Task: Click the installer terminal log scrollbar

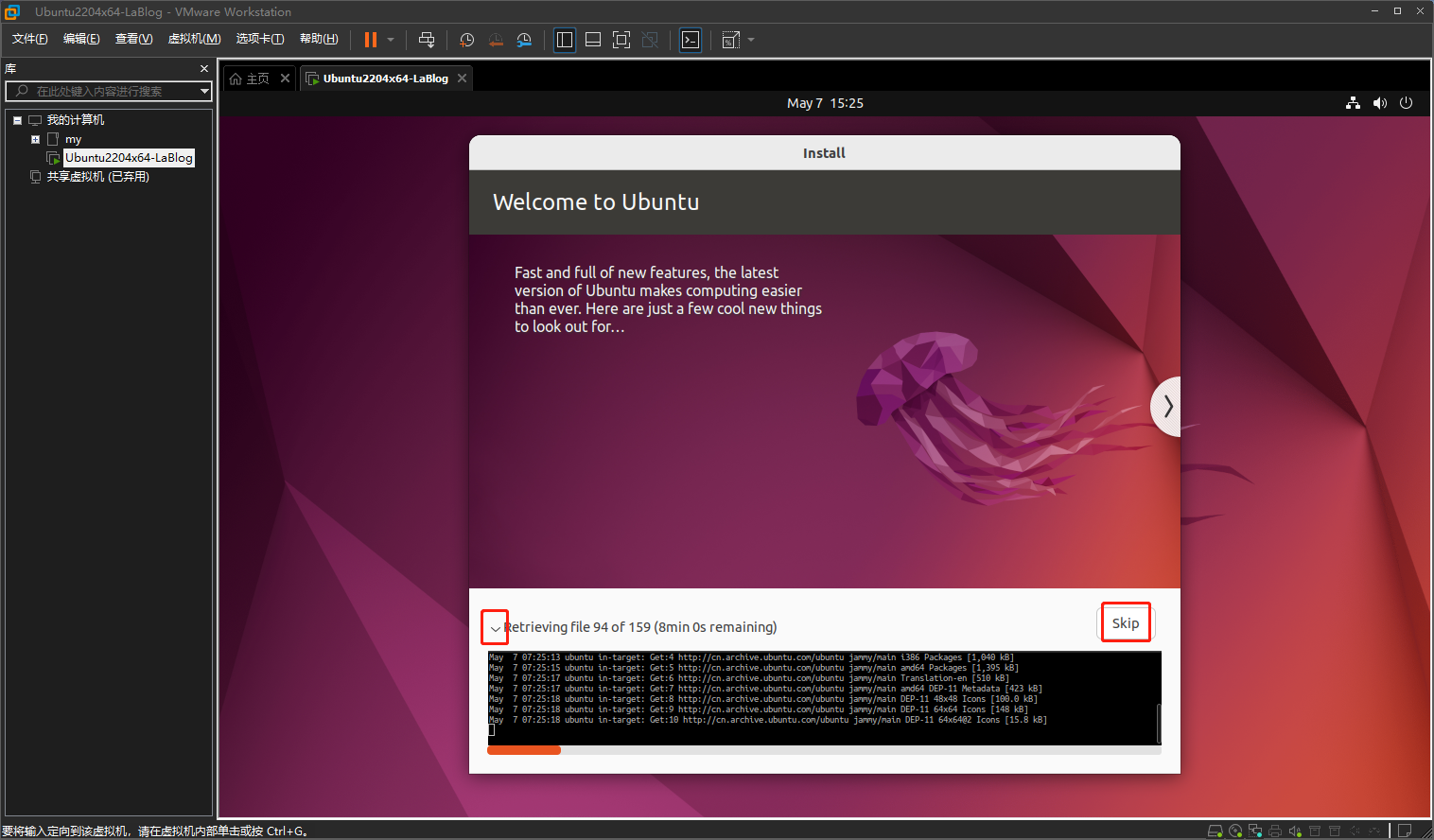Action: [1158, 724]
